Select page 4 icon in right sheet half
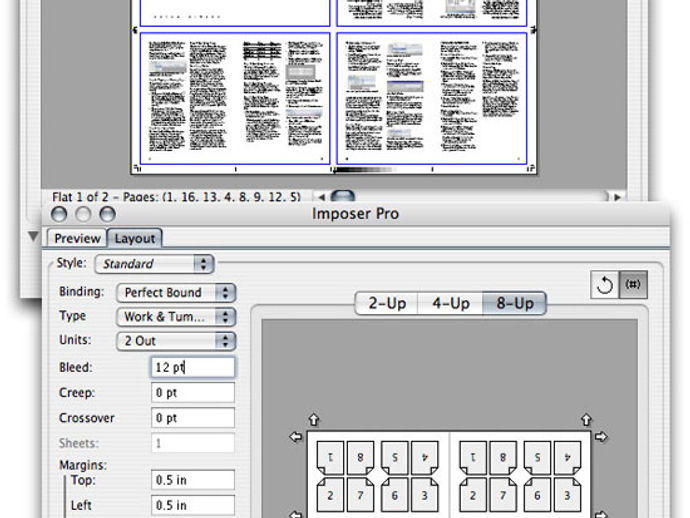 [567, 457]
